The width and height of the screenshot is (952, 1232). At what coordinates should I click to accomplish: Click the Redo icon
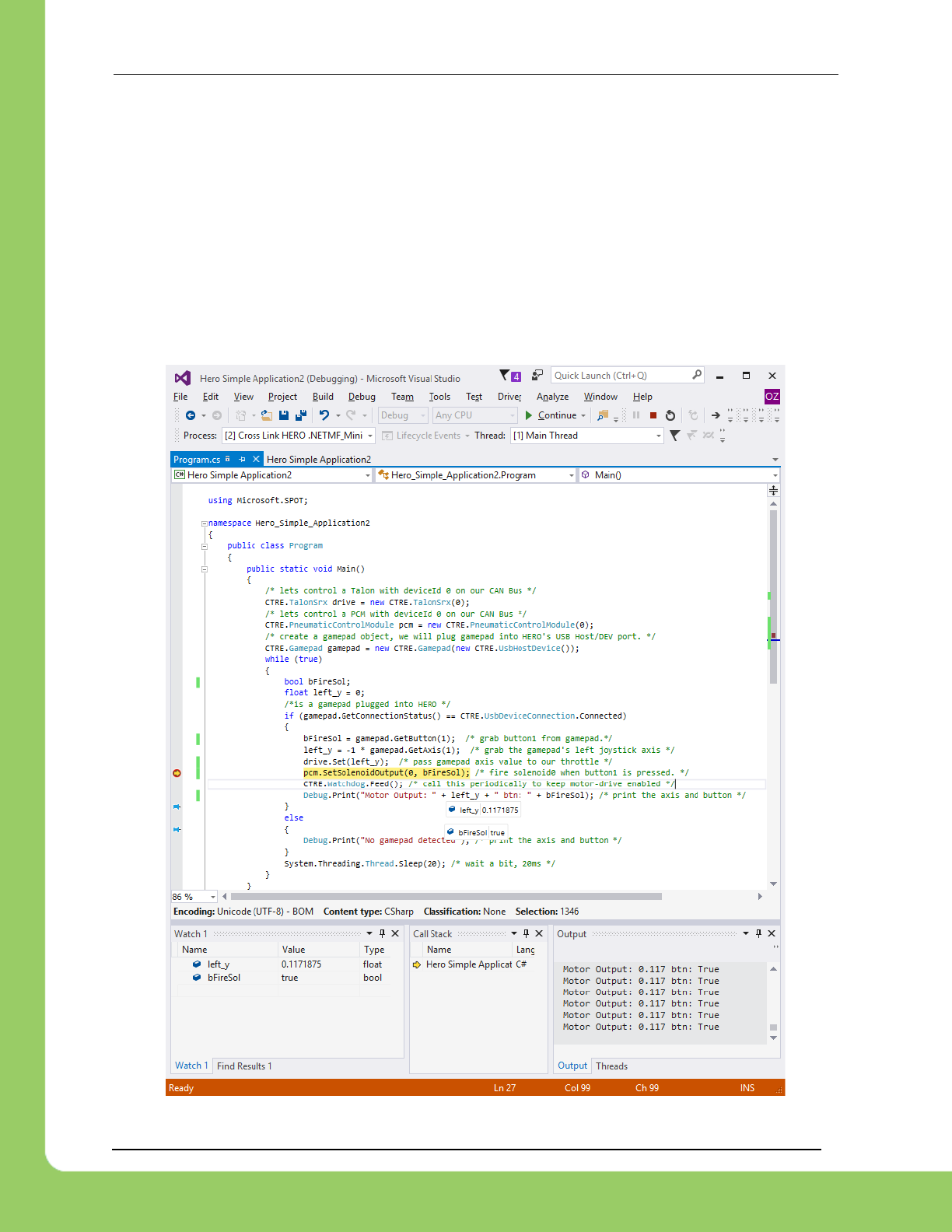click(x=352, y=415)
